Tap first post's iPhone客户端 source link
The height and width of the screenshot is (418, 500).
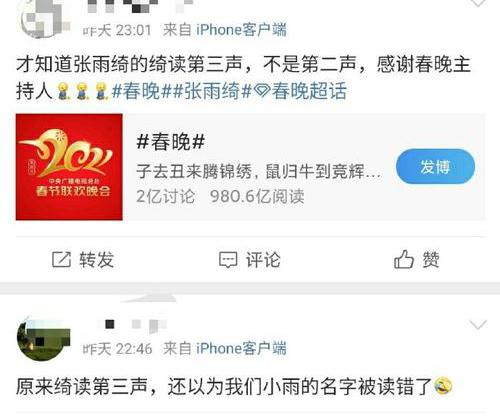tap(241, 30)
